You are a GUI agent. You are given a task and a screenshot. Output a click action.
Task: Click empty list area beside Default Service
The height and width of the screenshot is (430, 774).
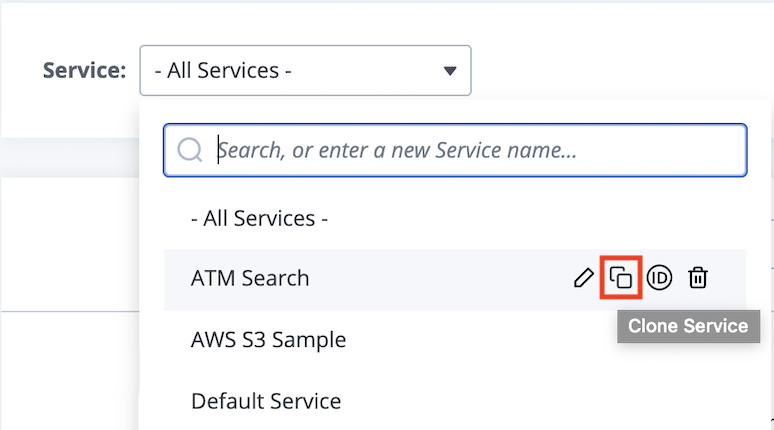[543, 401]
